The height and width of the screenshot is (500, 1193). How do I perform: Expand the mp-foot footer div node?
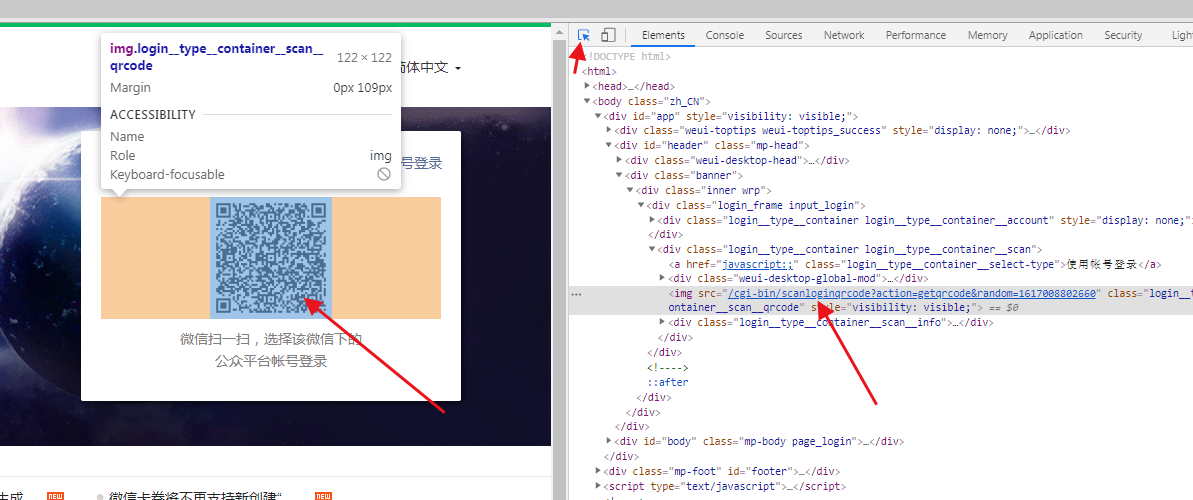click(598, 471)
